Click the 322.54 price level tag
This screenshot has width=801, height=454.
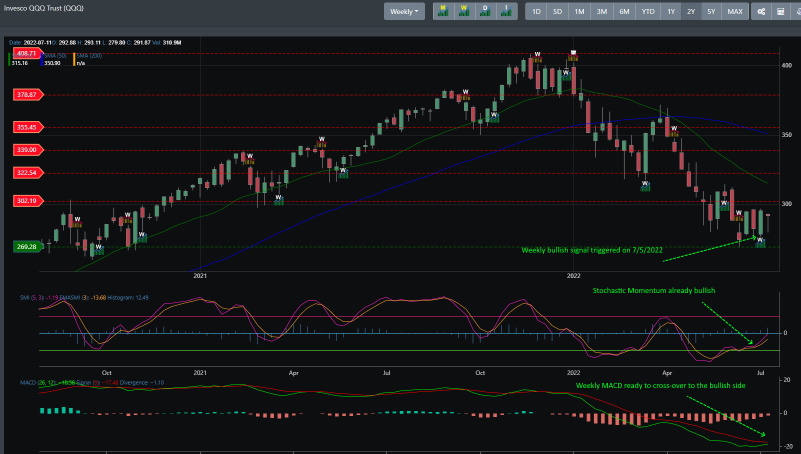28,173
